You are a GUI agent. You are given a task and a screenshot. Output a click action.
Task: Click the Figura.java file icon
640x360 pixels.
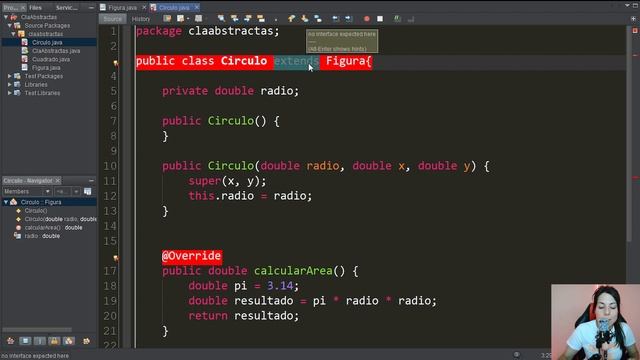(x=25, y=68)
